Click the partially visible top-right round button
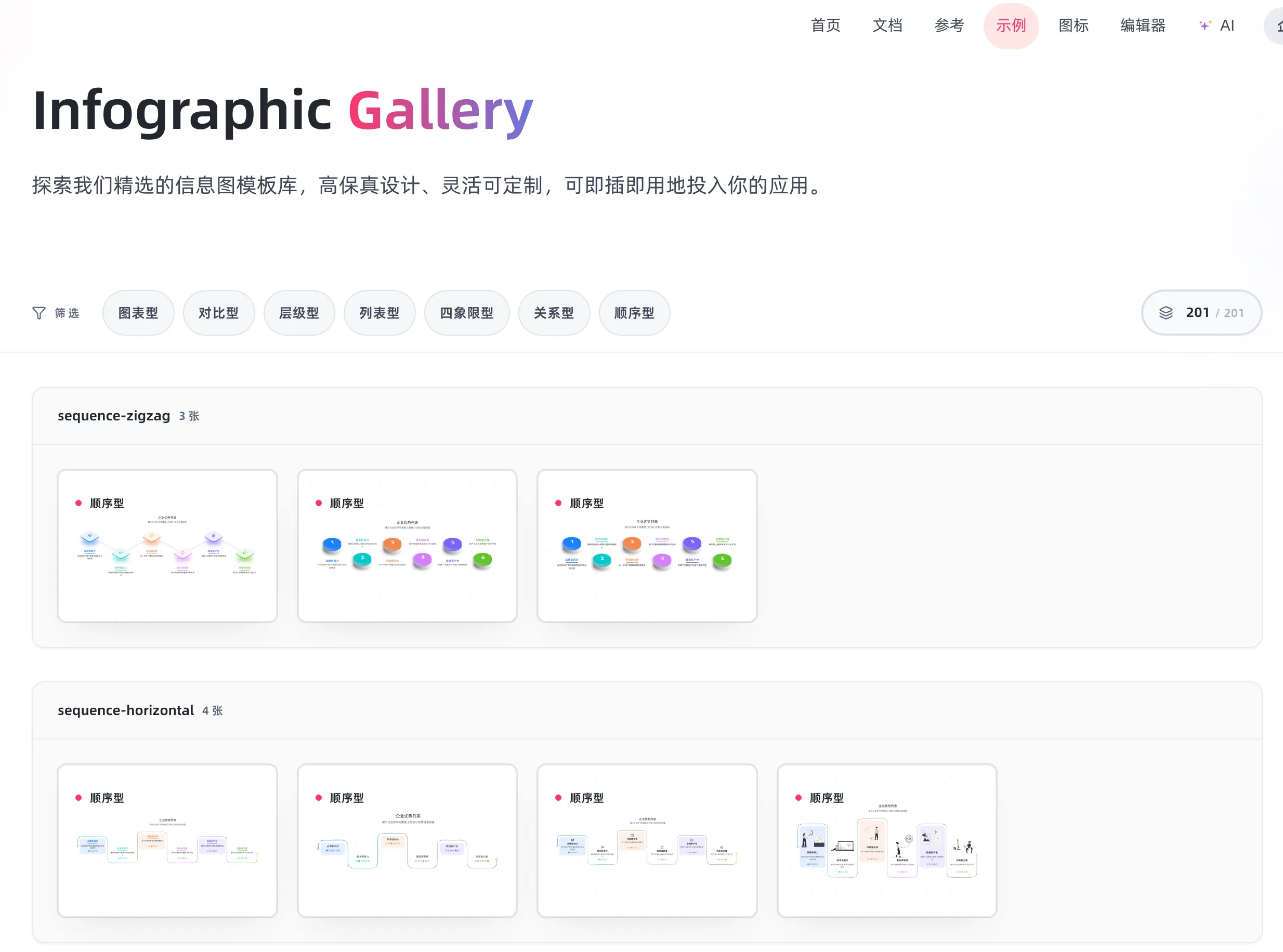Image resolution: width=1283 pixels, height=952 pixels. pos(1275,25)
